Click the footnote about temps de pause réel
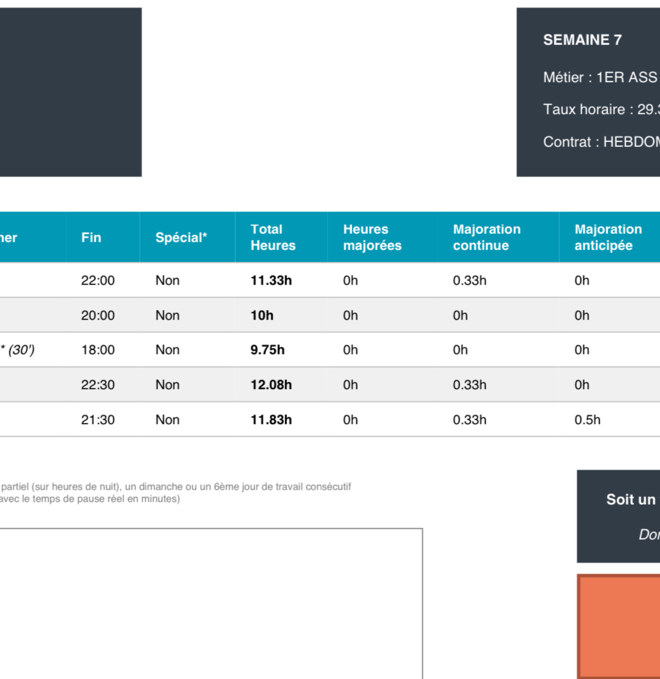The image size is (660, 679). point(90,499)
